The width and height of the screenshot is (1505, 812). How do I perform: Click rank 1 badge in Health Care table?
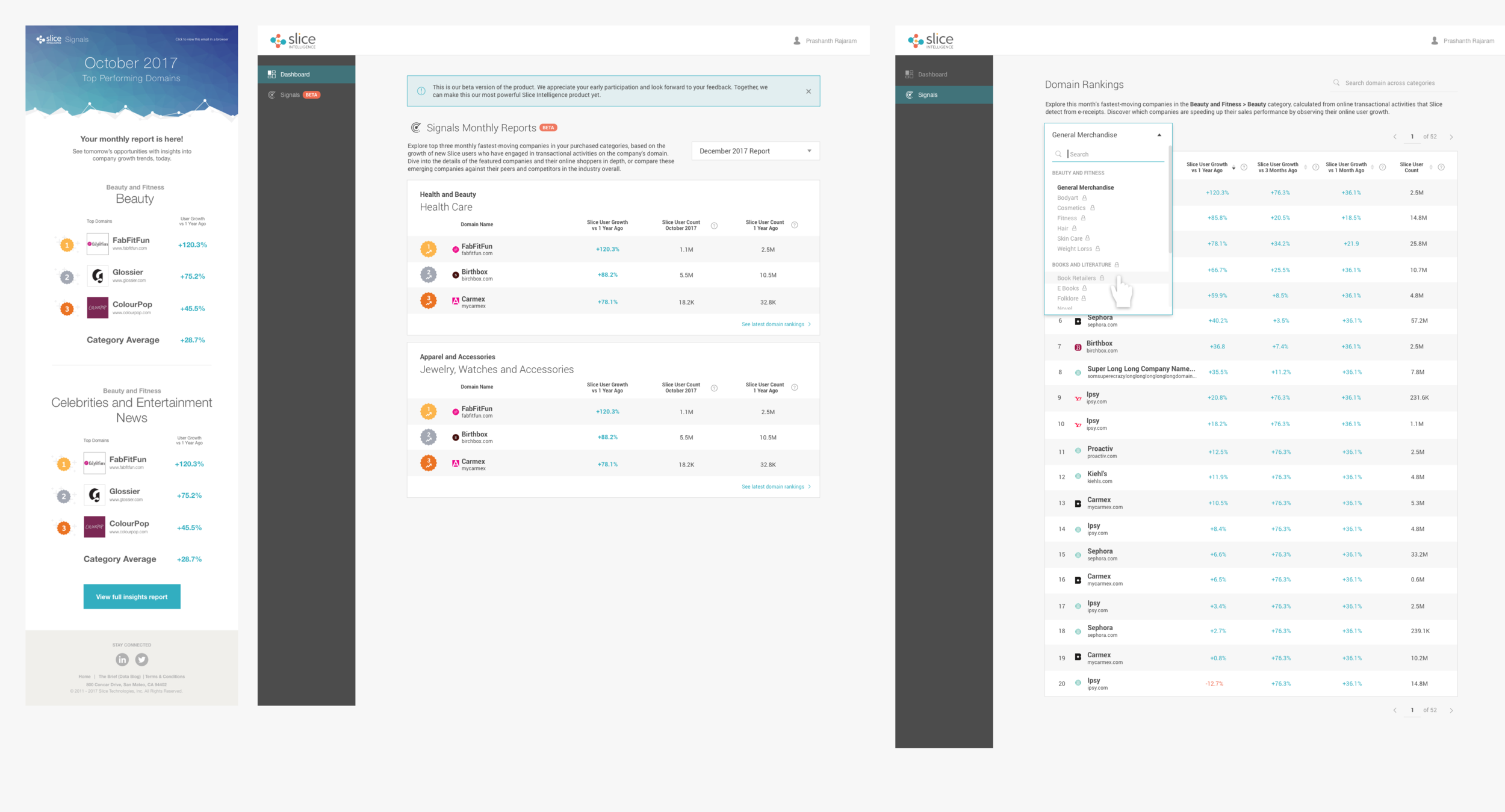point(429,249)
